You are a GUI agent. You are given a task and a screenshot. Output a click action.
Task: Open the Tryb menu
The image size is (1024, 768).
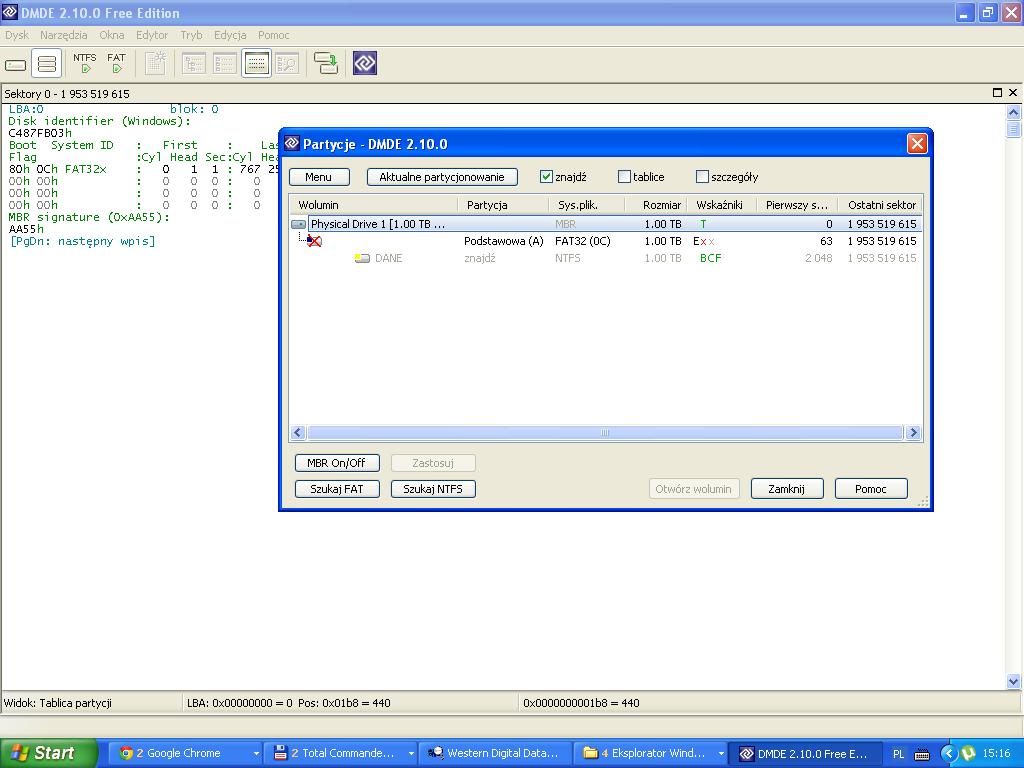[x=191, y=35]
